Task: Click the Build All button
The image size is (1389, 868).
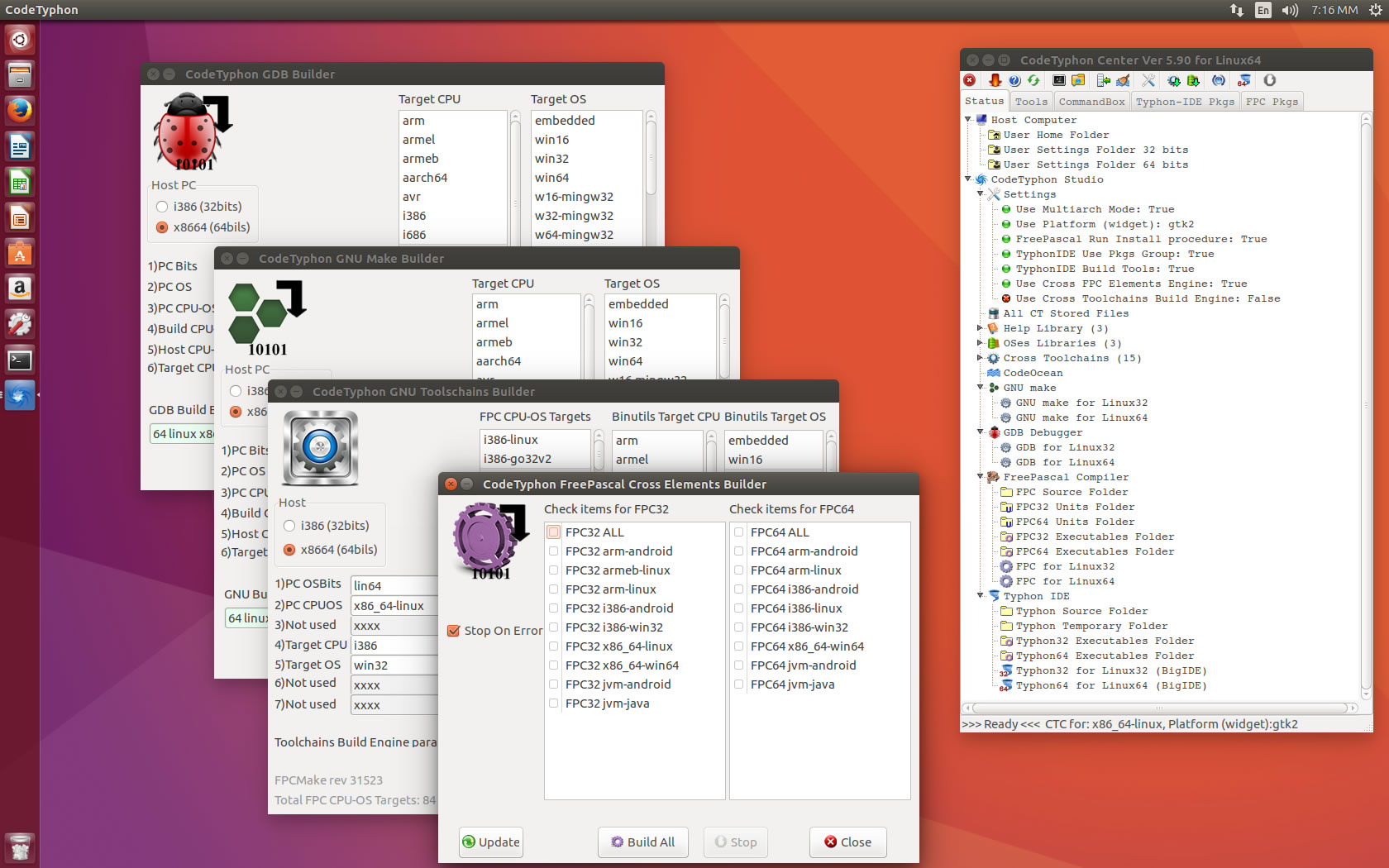Action: pos(642,842)
